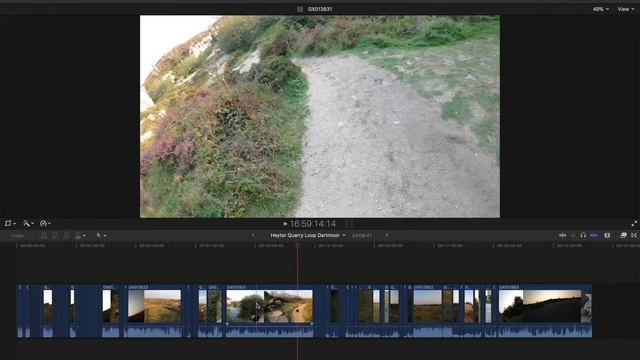Show the timeline Index
The height and width of the screenshot is (360, 640).
tap(17, 236)
